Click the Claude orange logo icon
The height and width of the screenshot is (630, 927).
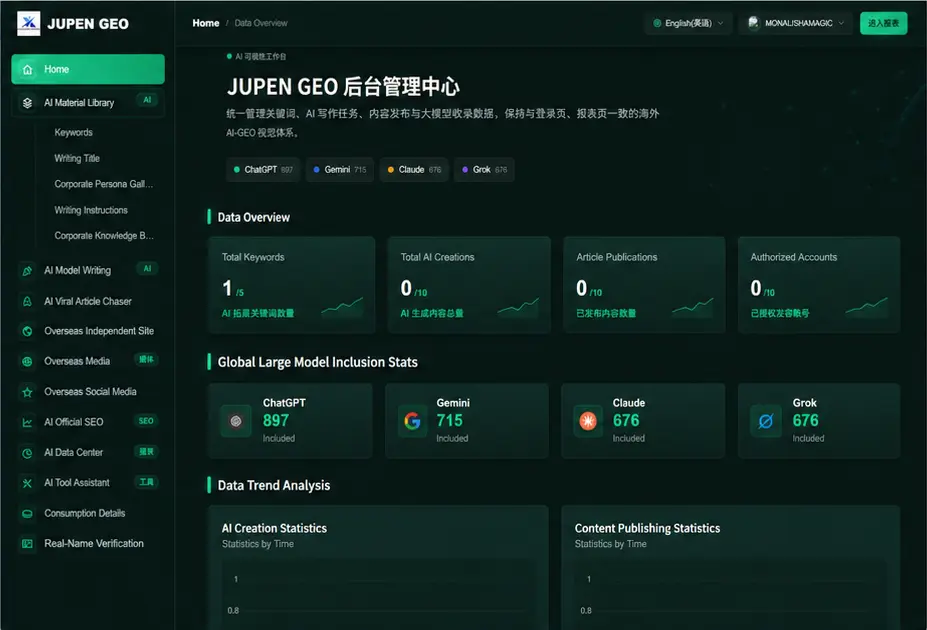[588, 421]
